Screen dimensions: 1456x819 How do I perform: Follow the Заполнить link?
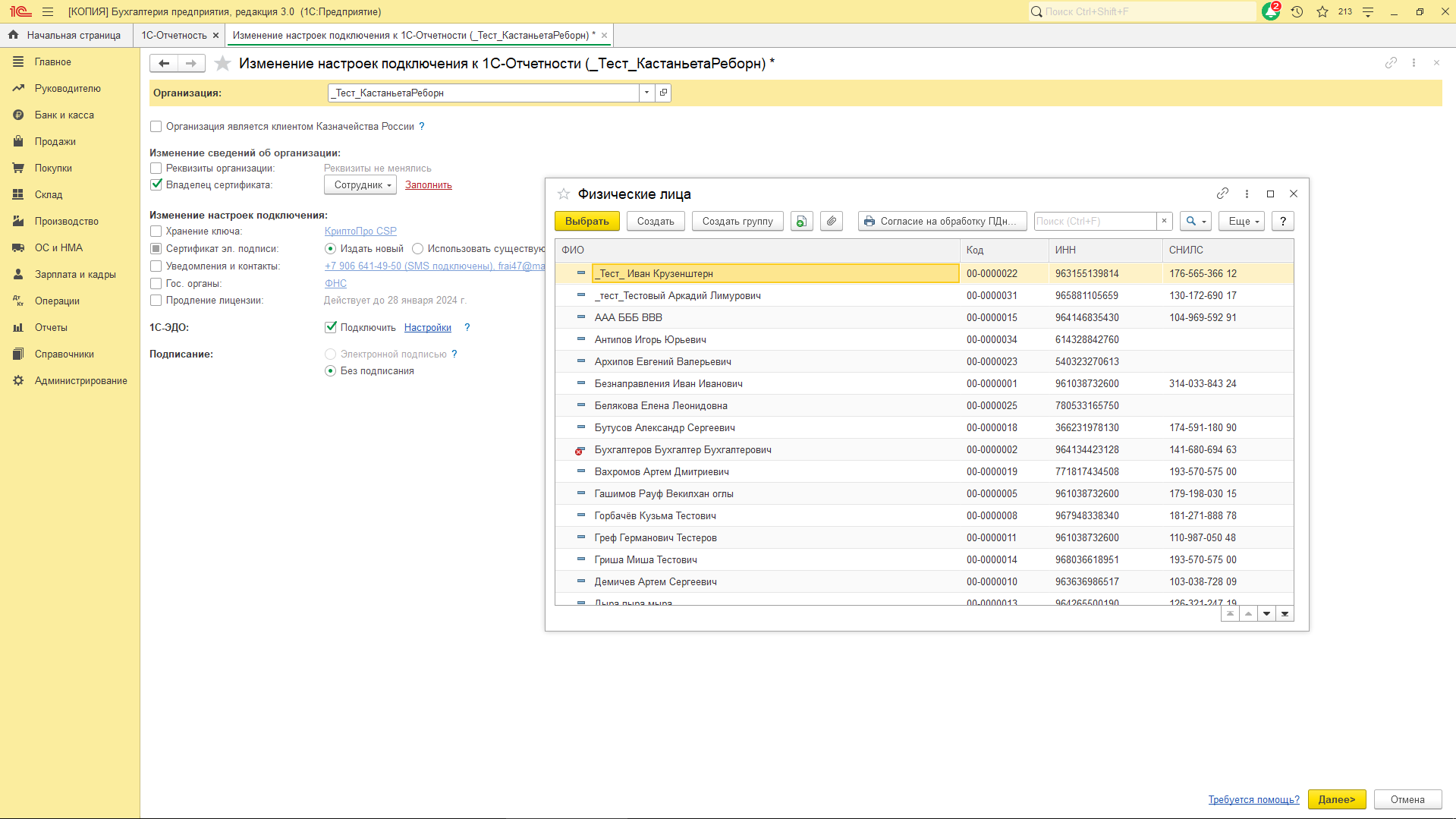[429, 184]
